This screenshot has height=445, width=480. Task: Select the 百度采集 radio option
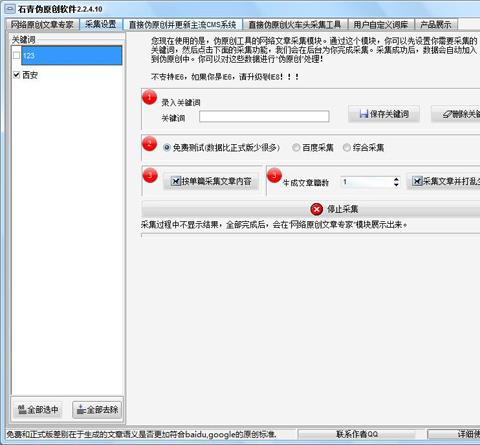[296, 147]
